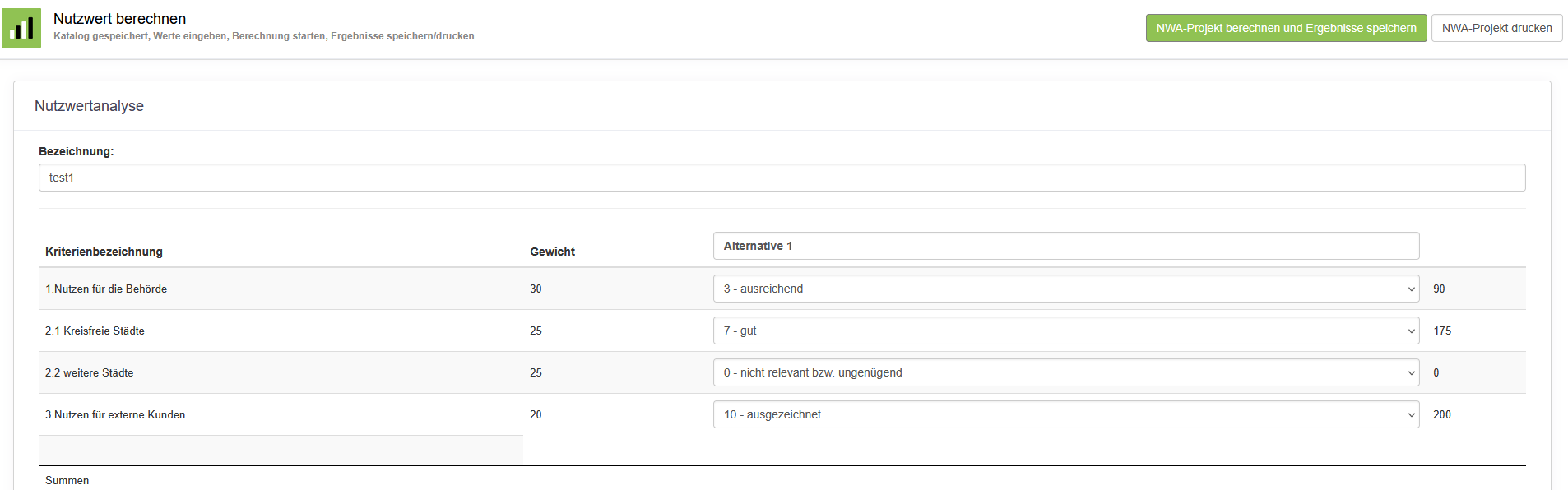Click the Kriterienbezeichnung column header

tap(104, 252)
